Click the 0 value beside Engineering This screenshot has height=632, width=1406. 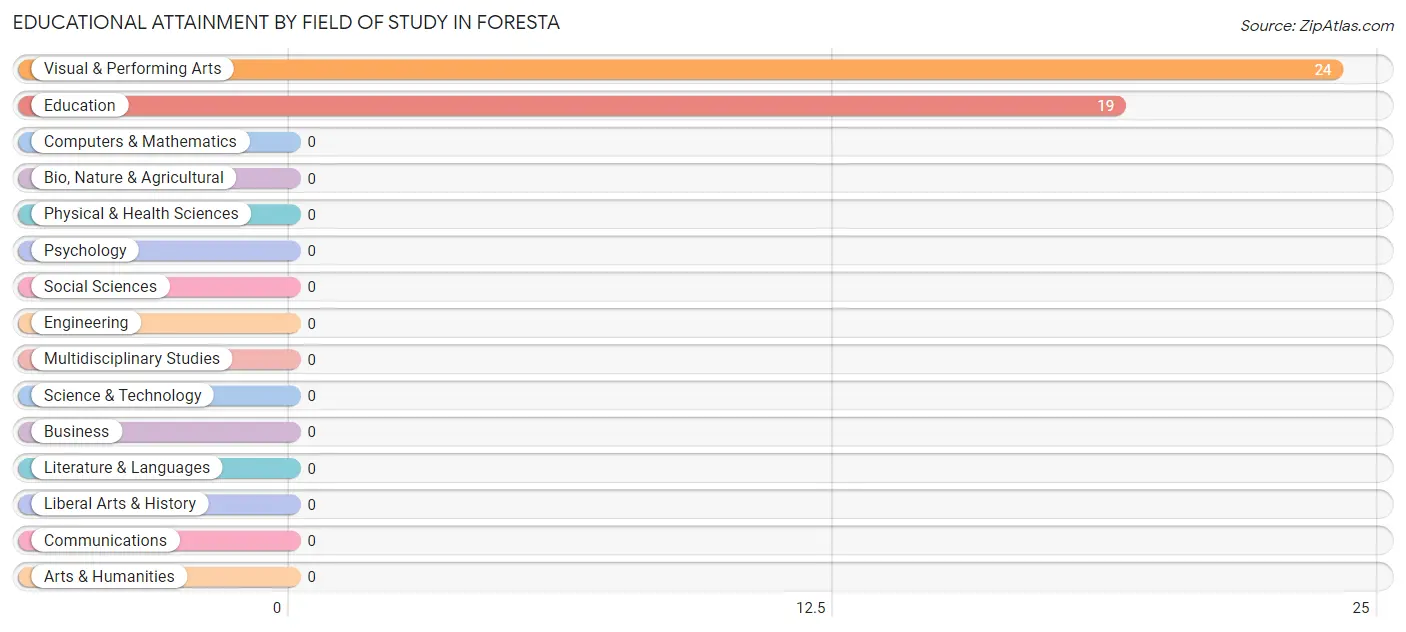point(311,323)
